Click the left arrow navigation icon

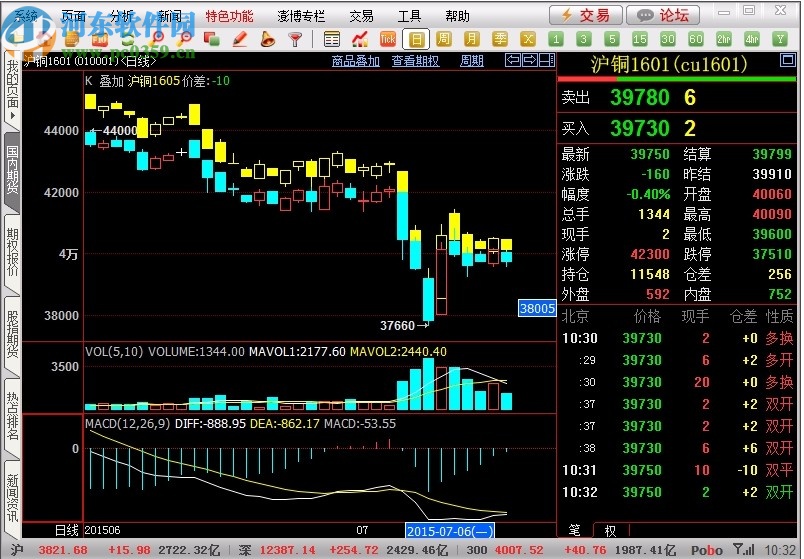513,61
